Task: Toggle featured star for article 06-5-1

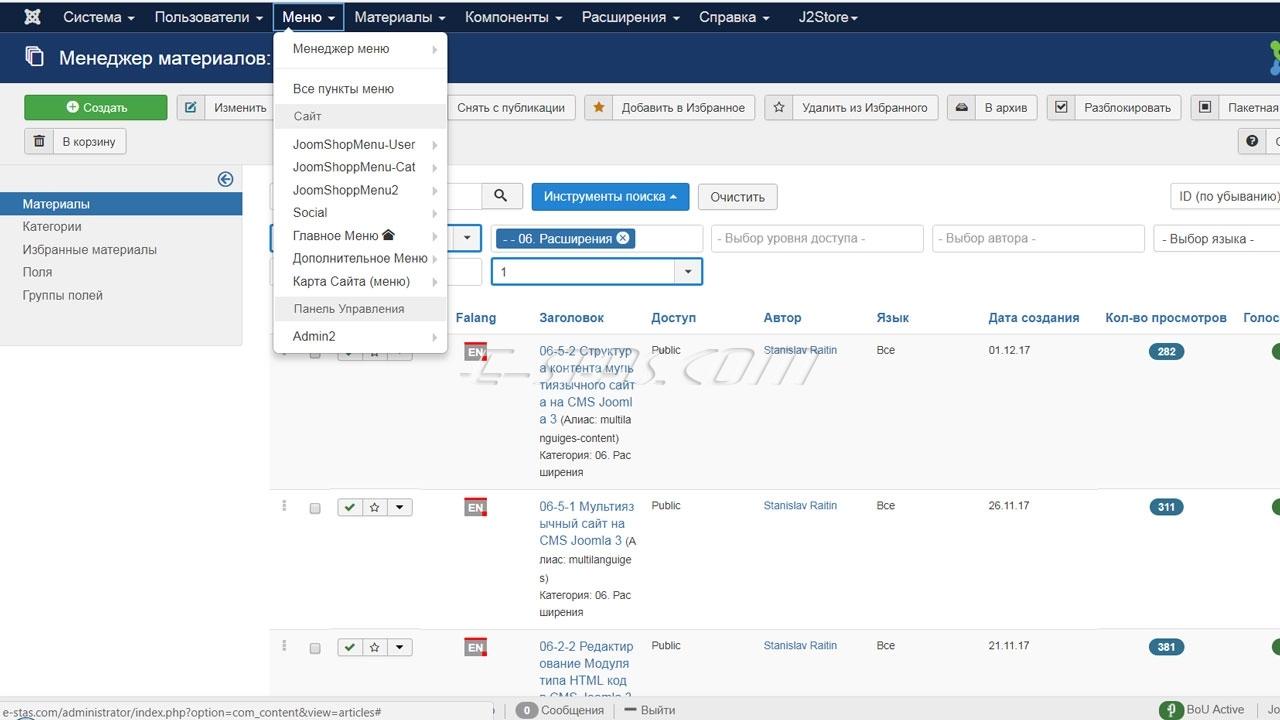Action: coord(374,507)
